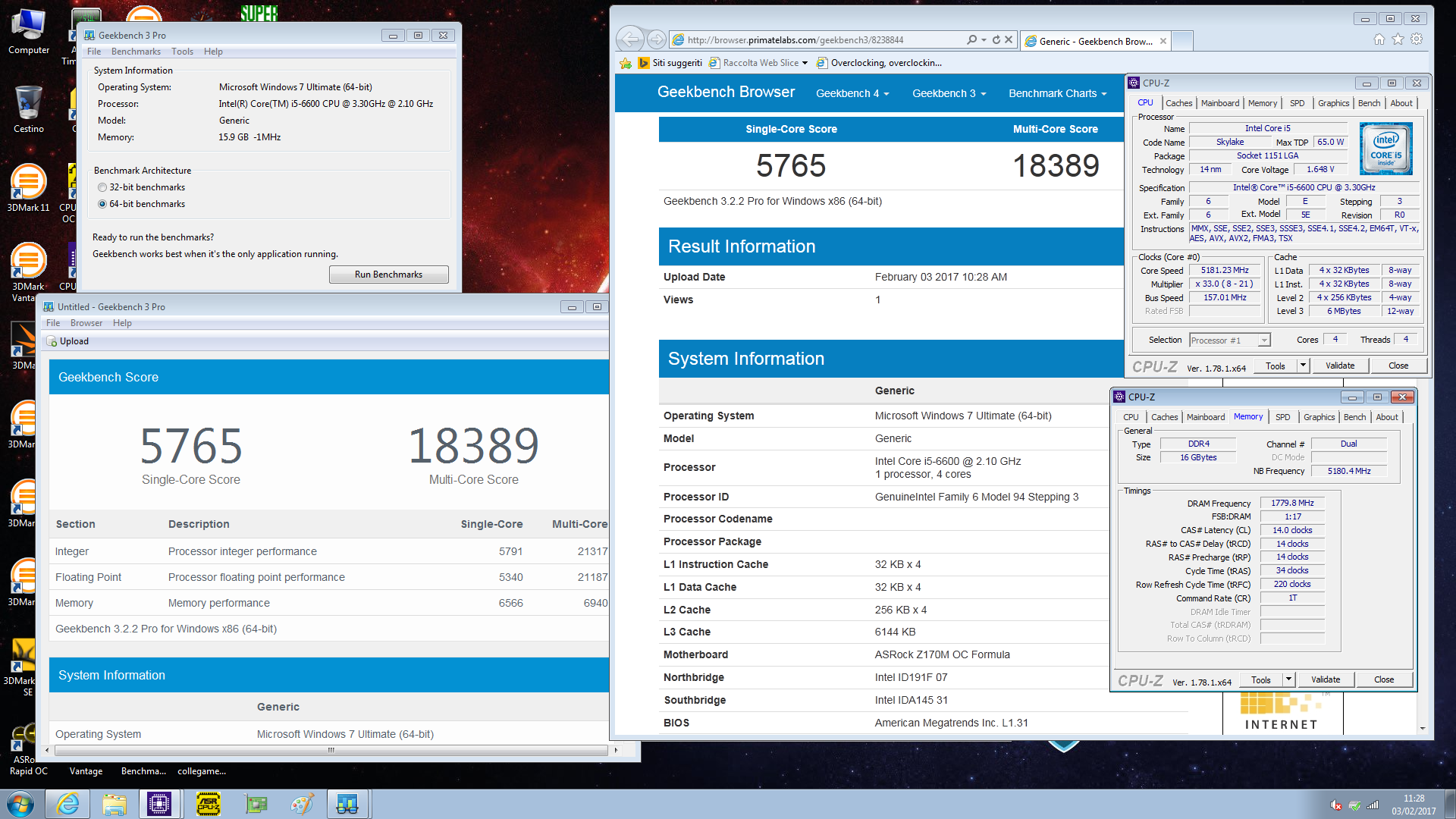Close the Generic - Geekbench Browser tab
Image resolution: width=1456 pixels, height=819 pixels.
[1163, 41]
